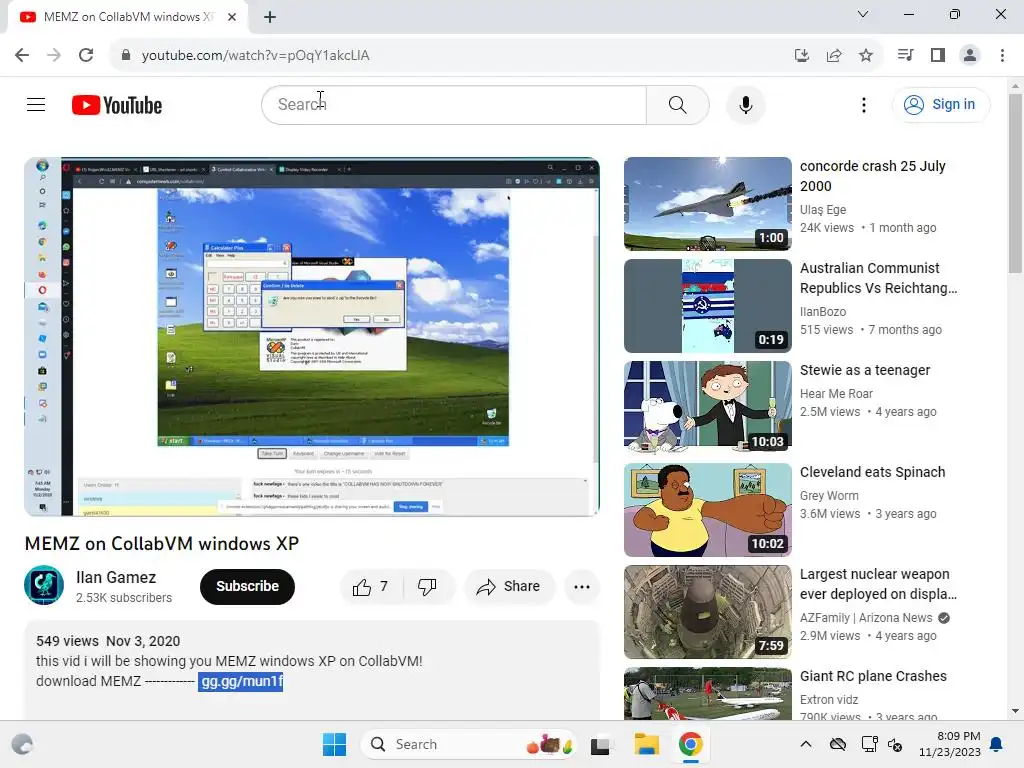Reload the current page
The width and height of the screenshot is (1024, 768).
86,55
